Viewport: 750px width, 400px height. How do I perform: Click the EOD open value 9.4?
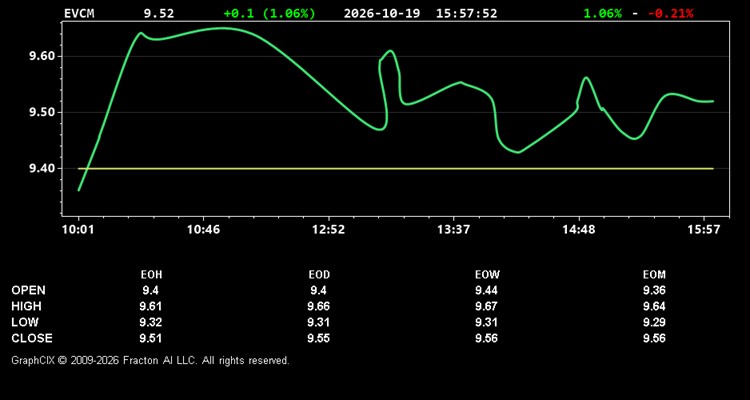pos(319,290)
